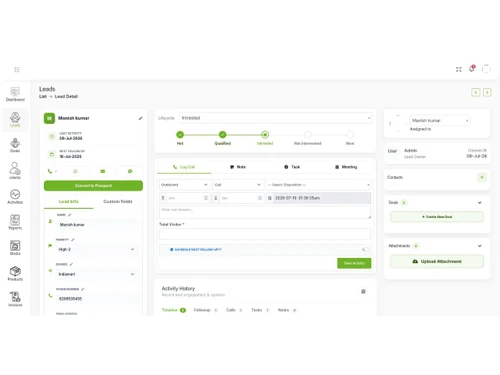The image size is (500, 375).
Task: Open the Lead Info tab
Action: point(69,202)
